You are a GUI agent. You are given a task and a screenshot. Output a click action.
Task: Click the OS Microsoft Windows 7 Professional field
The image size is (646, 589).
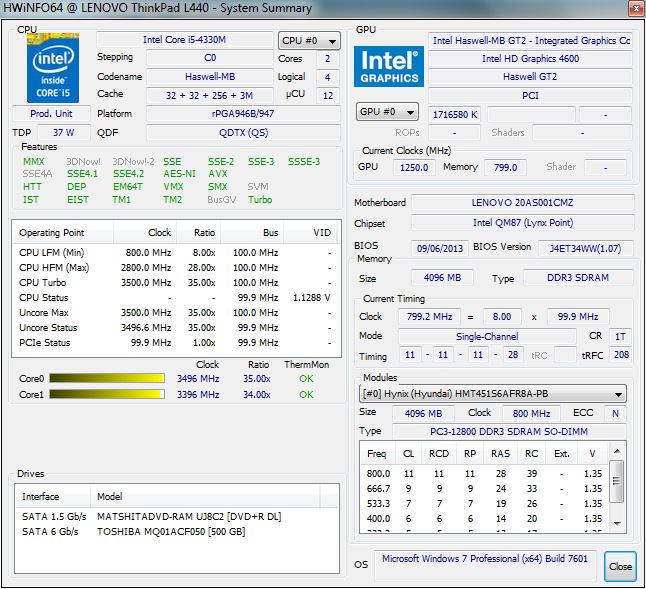tap(485, 565)
